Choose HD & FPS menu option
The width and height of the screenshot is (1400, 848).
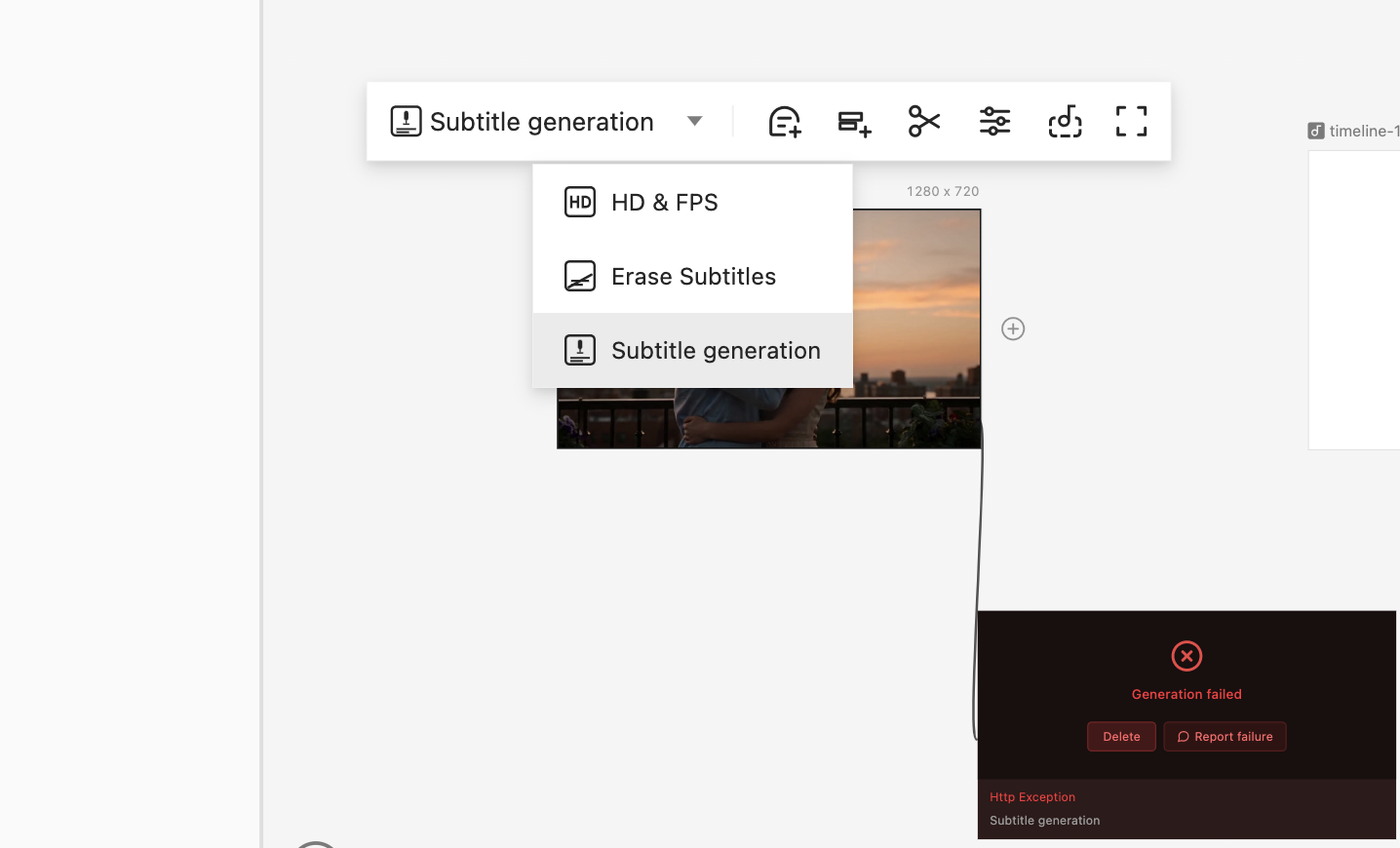pyautogui.click(x=692, y=202)
